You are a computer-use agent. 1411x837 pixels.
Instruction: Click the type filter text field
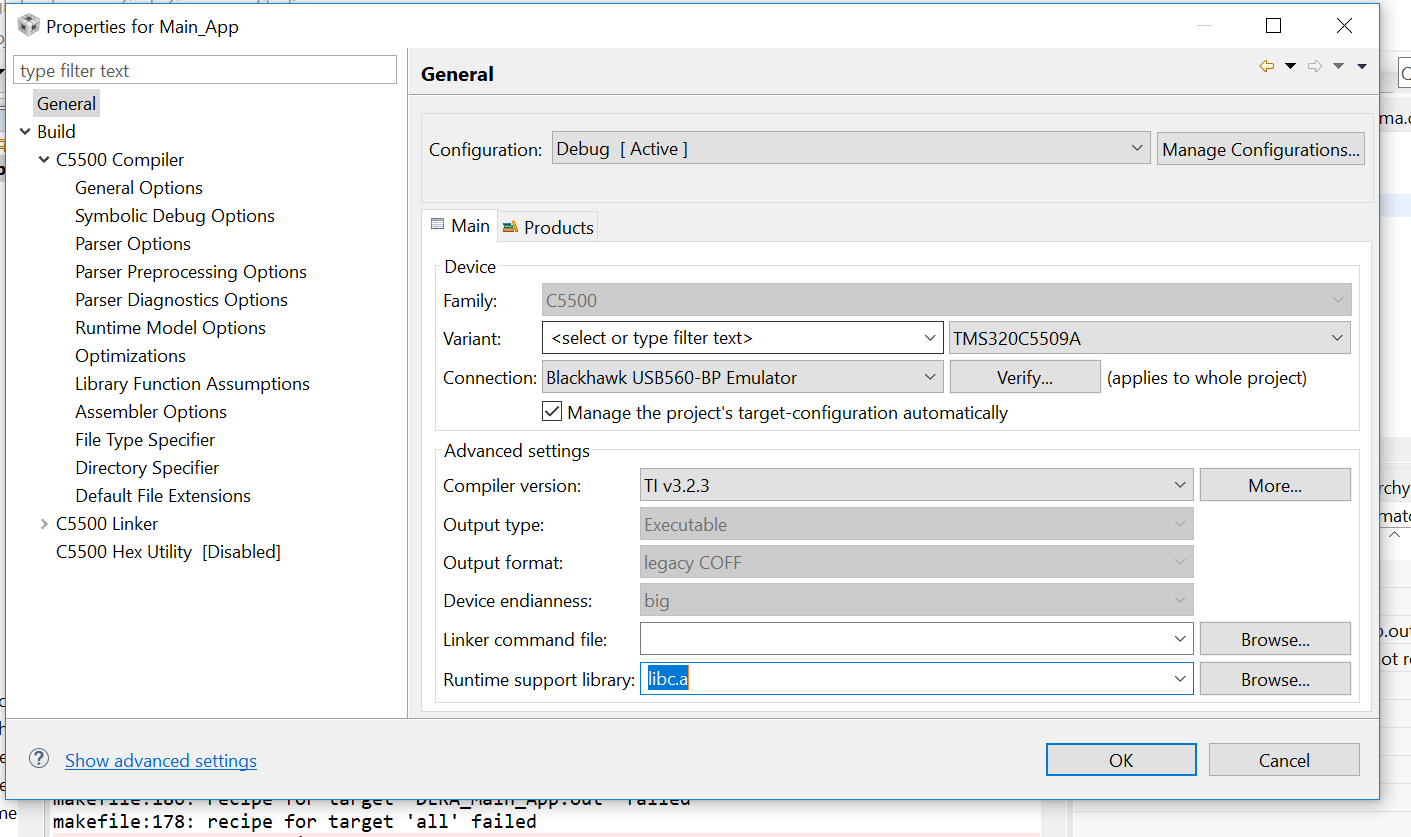point(205,70)
